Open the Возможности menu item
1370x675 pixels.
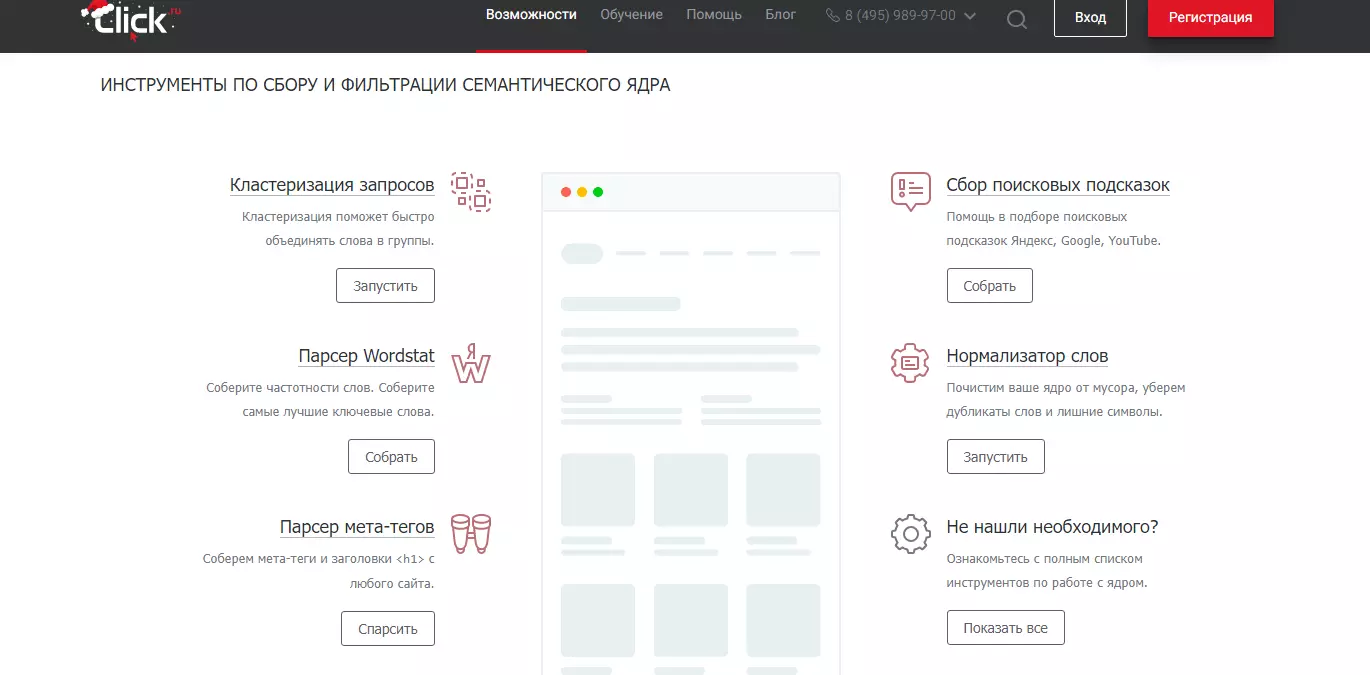point(531,15)
